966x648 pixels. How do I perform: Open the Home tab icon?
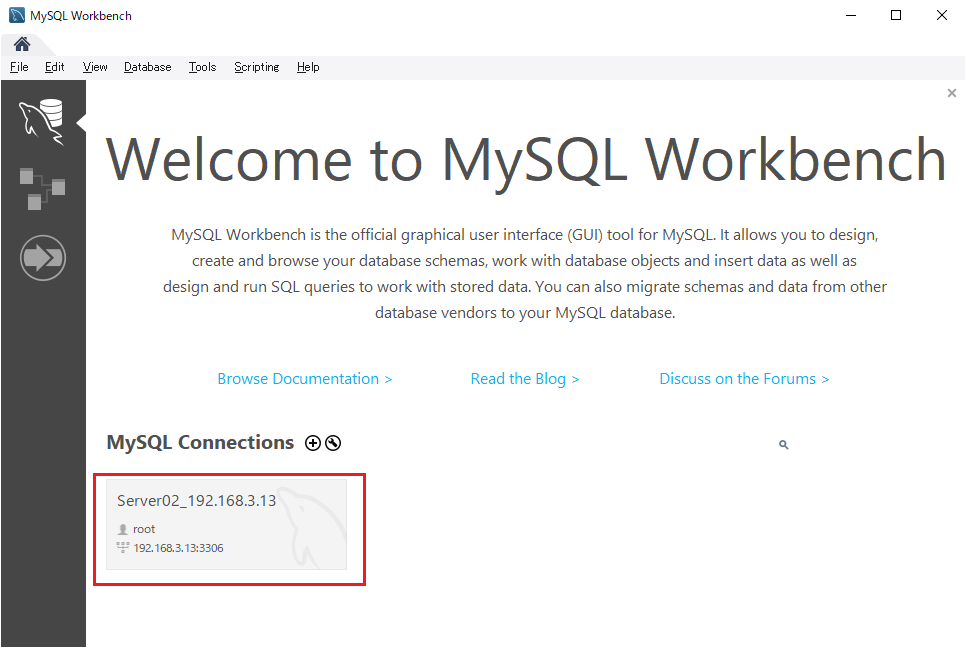pyautogui.click(x=22, y=44)
